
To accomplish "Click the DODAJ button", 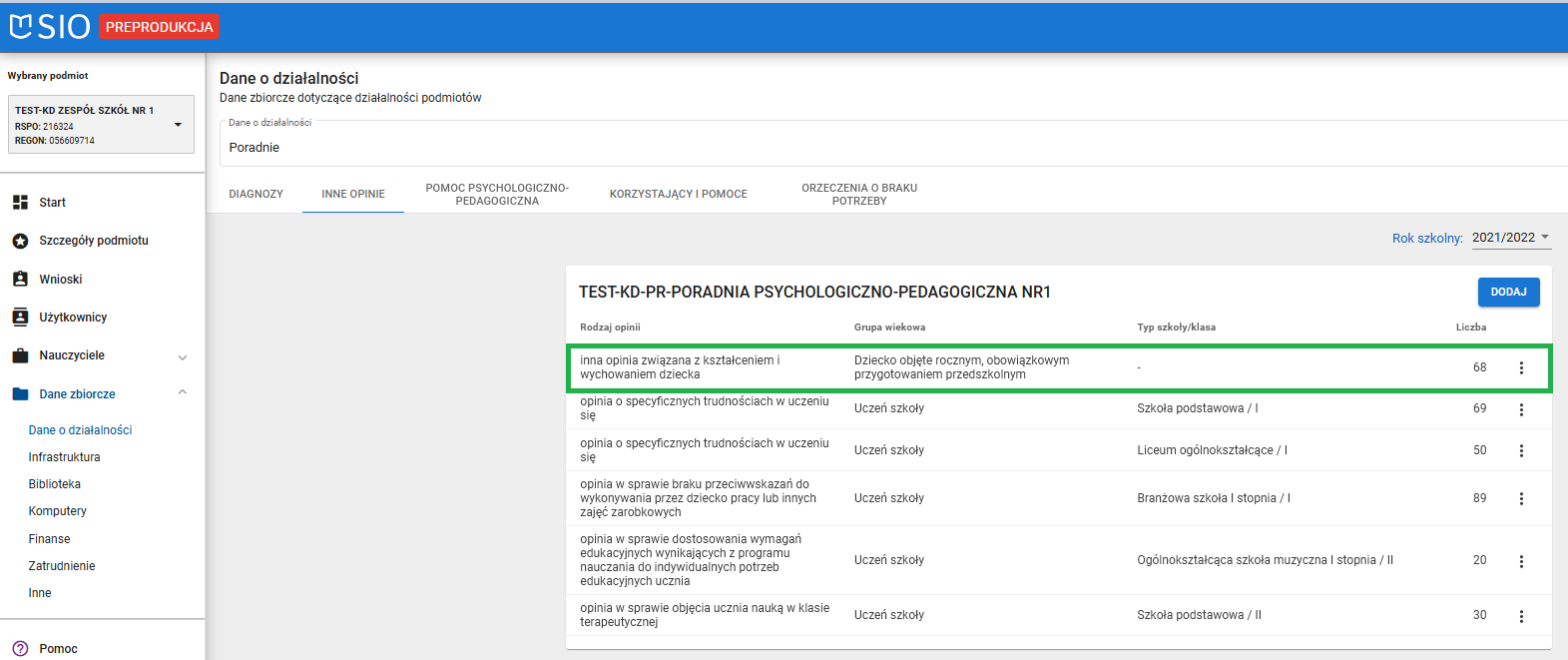I will pos(1508,292).
